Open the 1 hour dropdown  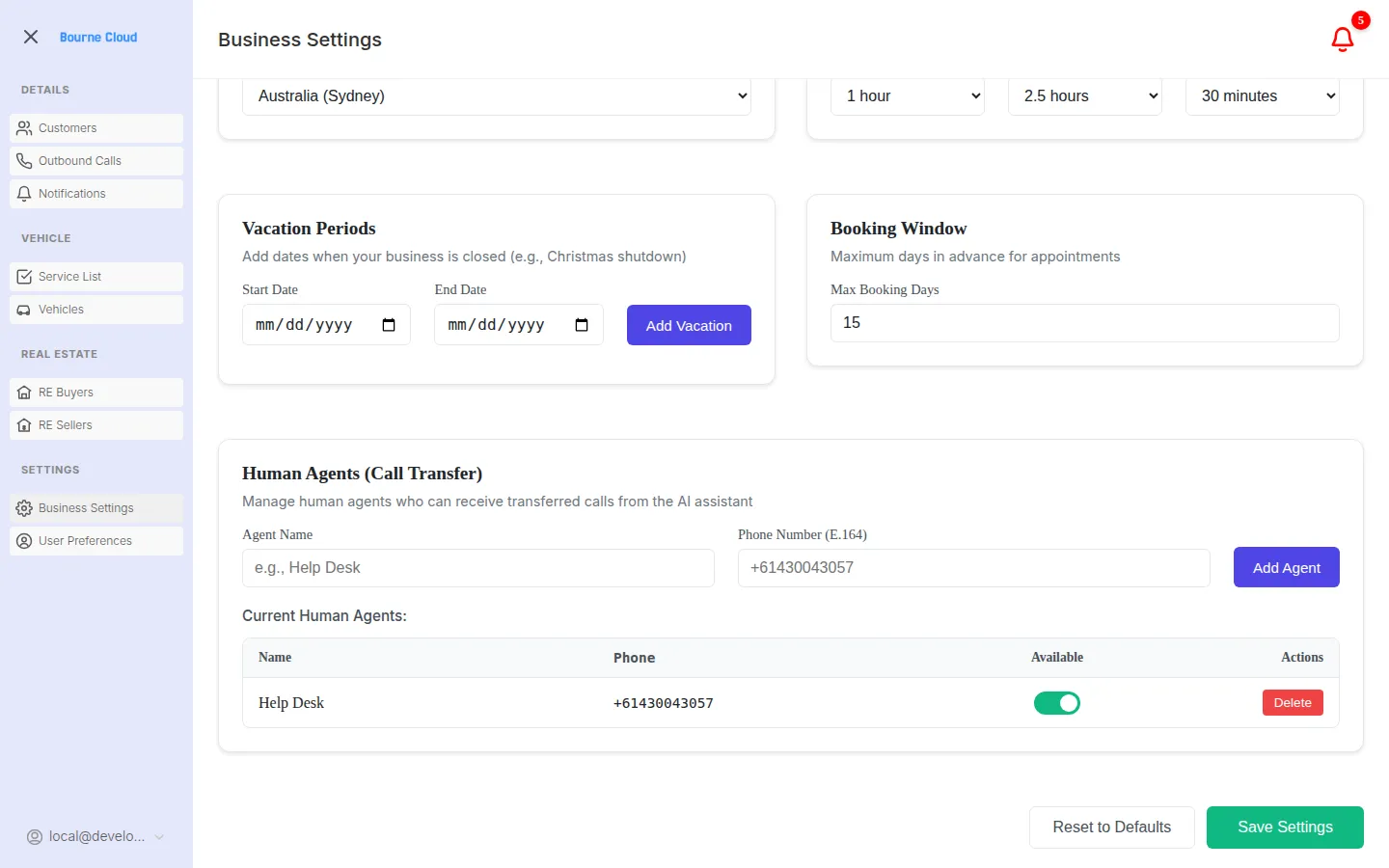pyautogui.click(x=908, y=96)
